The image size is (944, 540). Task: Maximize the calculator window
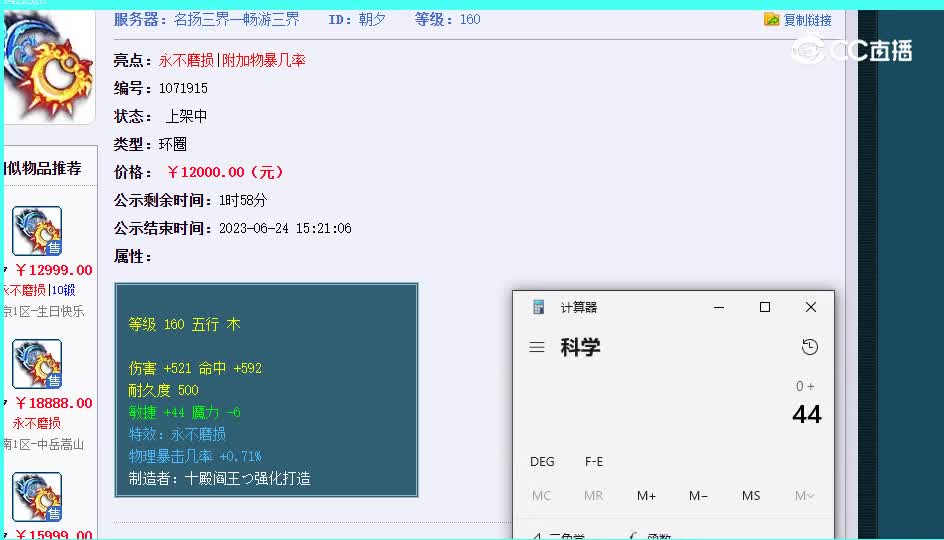(765, 307)
